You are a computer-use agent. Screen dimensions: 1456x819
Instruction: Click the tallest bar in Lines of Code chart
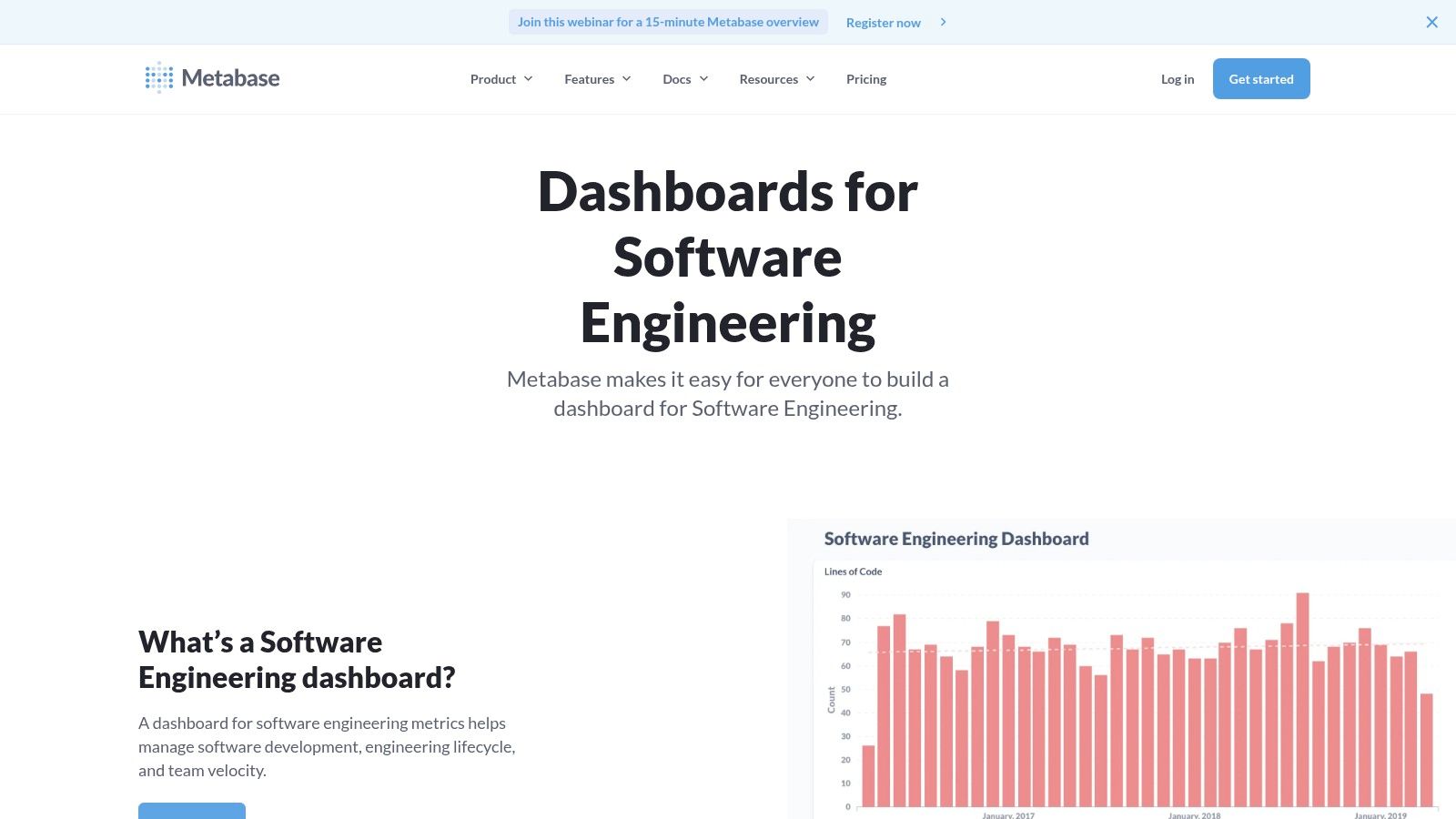(1302, 700)
